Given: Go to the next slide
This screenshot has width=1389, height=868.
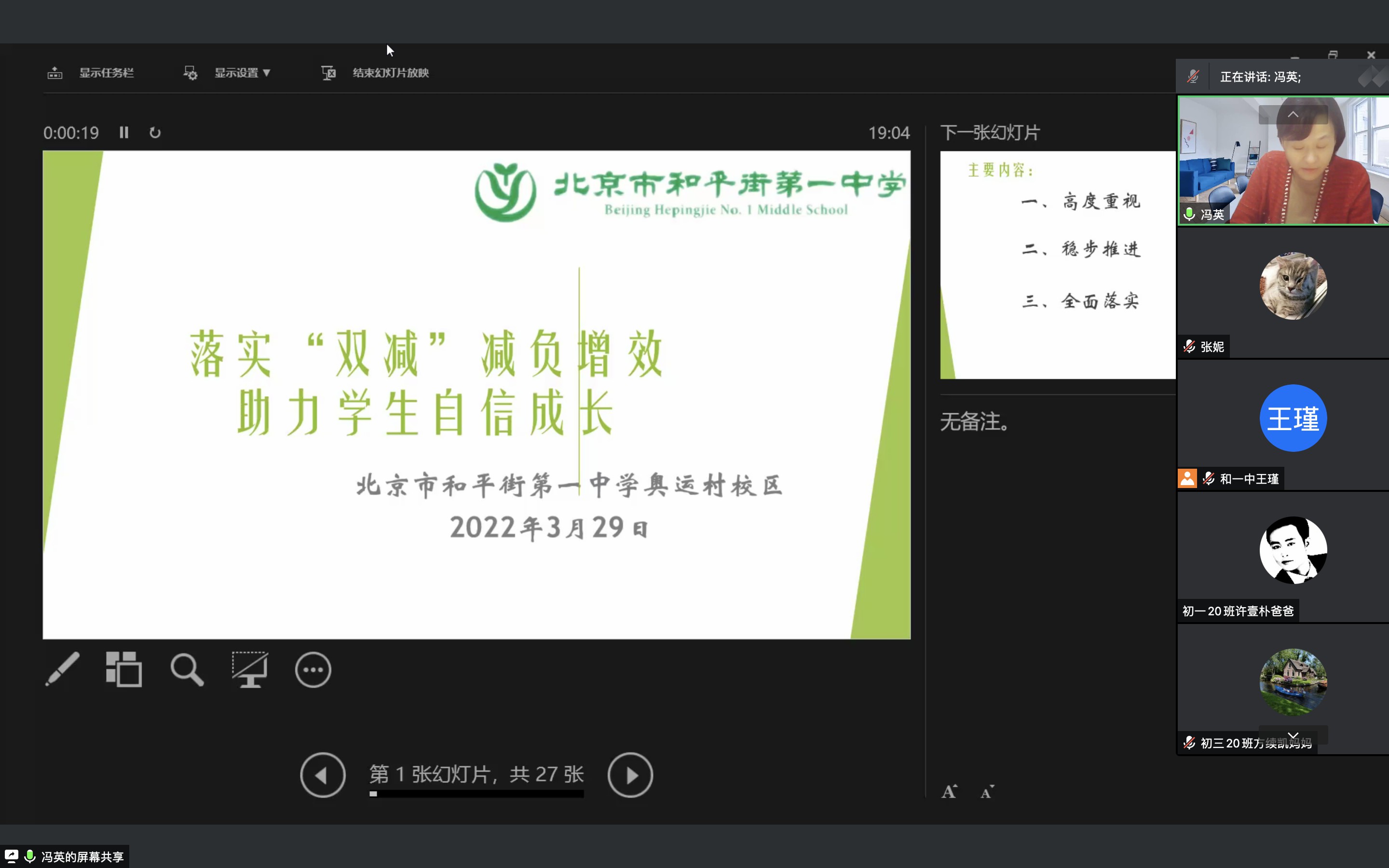Looking at the screenshot, I should [x=630, y=775].
